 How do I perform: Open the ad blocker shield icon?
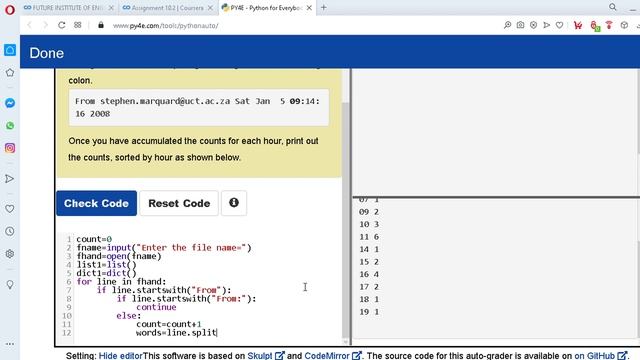coord(533,25)
